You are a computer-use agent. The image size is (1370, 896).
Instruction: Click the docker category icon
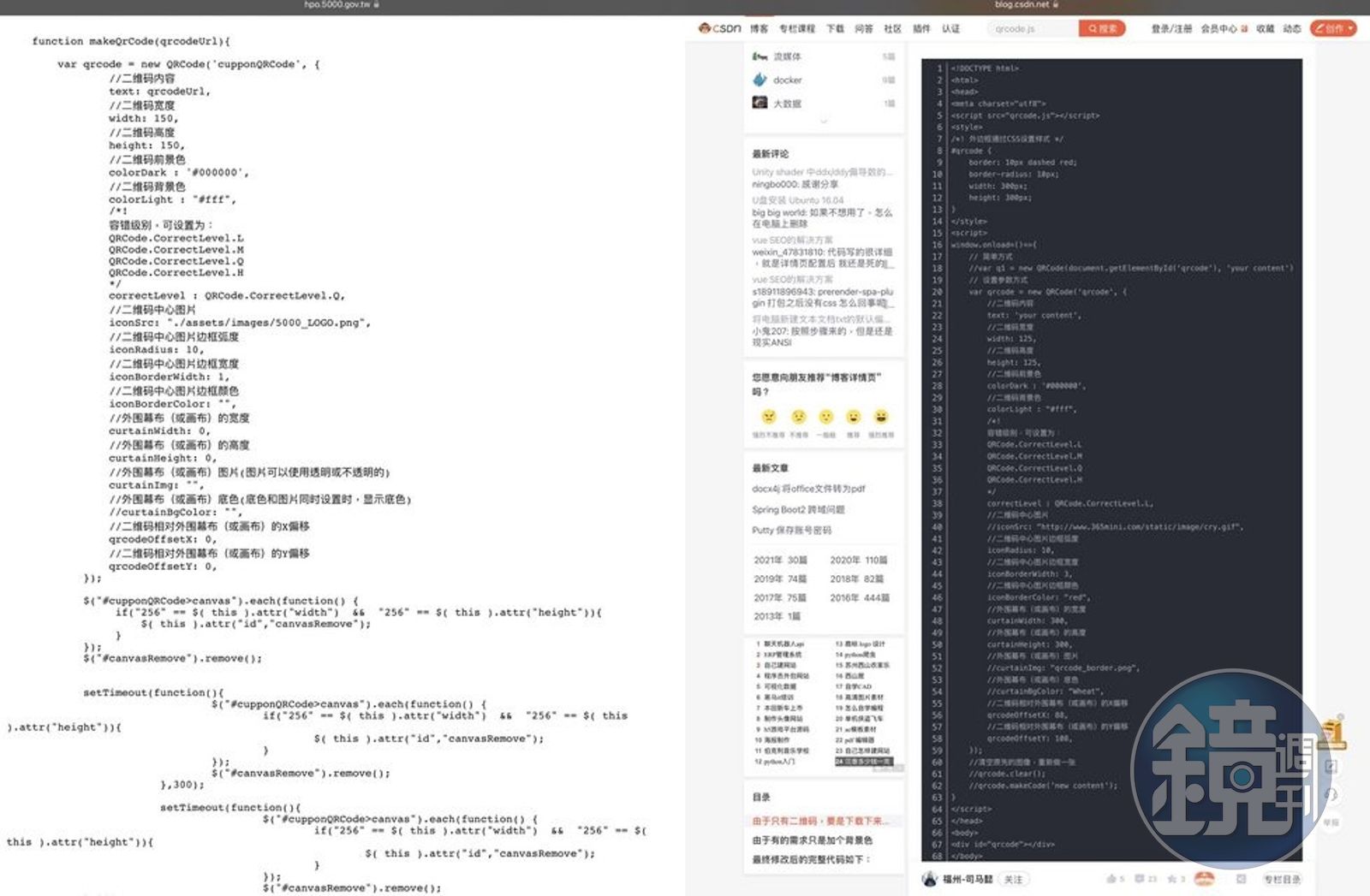(x=759, y=80)
